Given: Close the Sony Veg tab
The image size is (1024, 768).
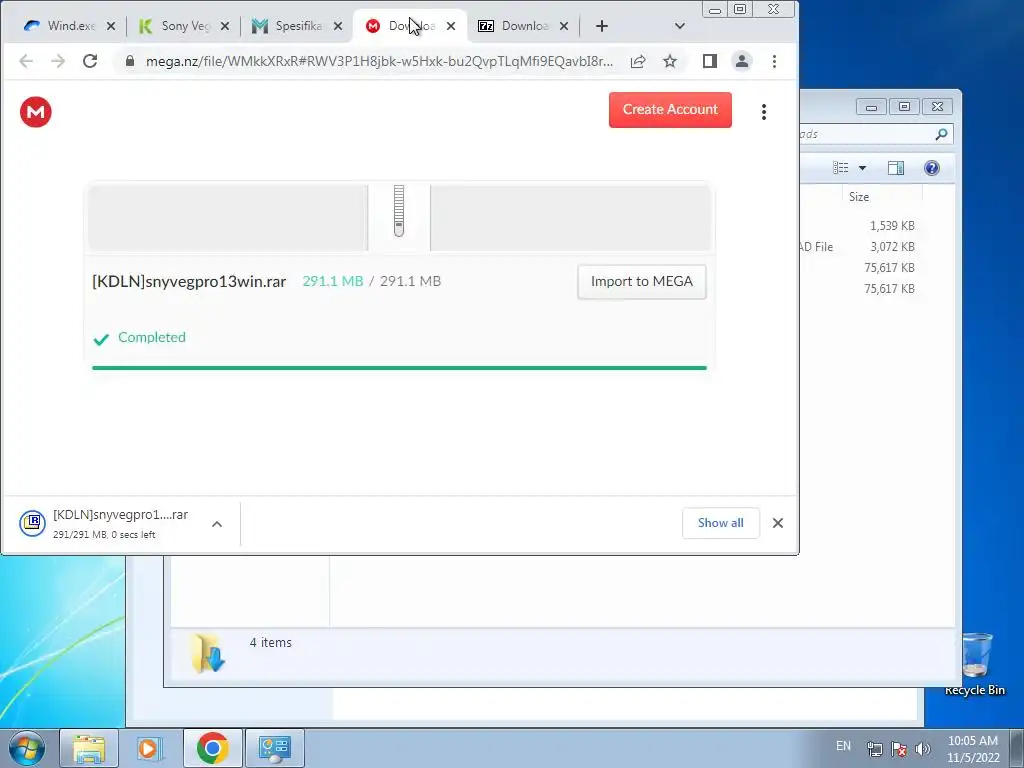Looking at the screenshot, I should [225, 26].
